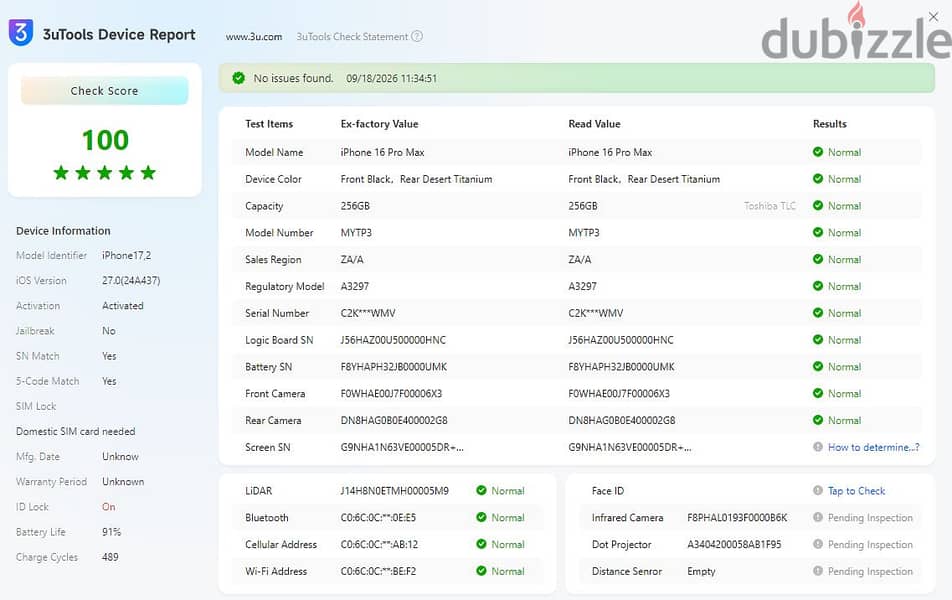Click the green check icon in LiDAR row

[x=481, y=490]
